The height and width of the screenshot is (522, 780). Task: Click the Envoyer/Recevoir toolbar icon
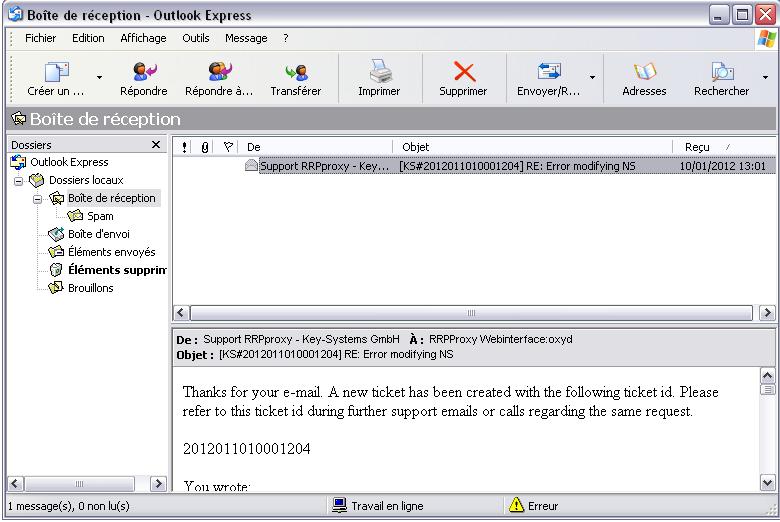pyautogui.click(x=549, y=72)
